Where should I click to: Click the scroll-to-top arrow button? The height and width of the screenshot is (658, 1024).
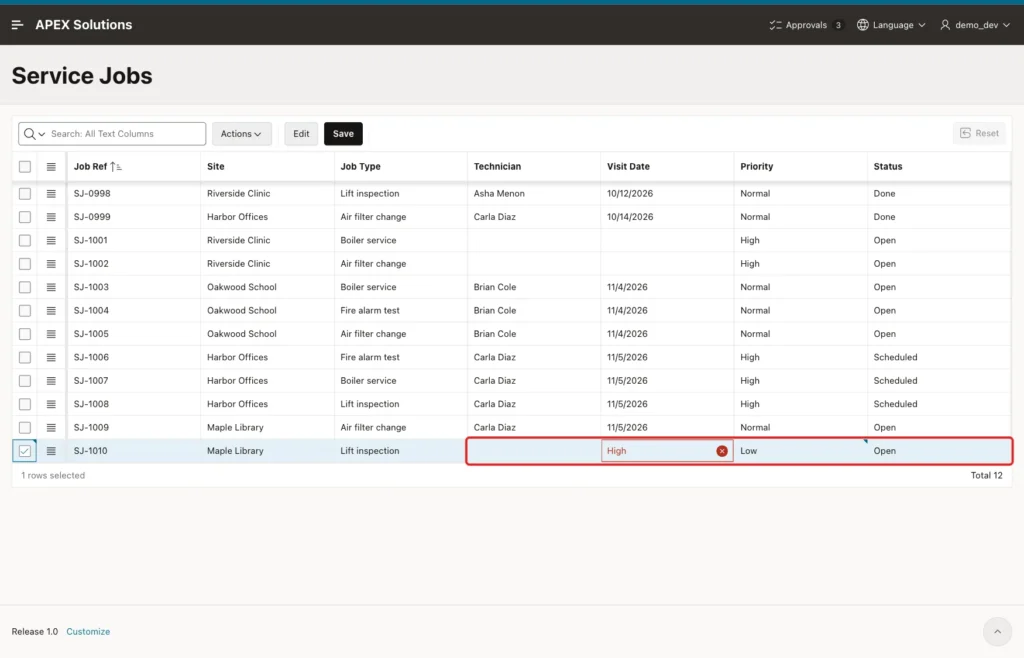997,631
